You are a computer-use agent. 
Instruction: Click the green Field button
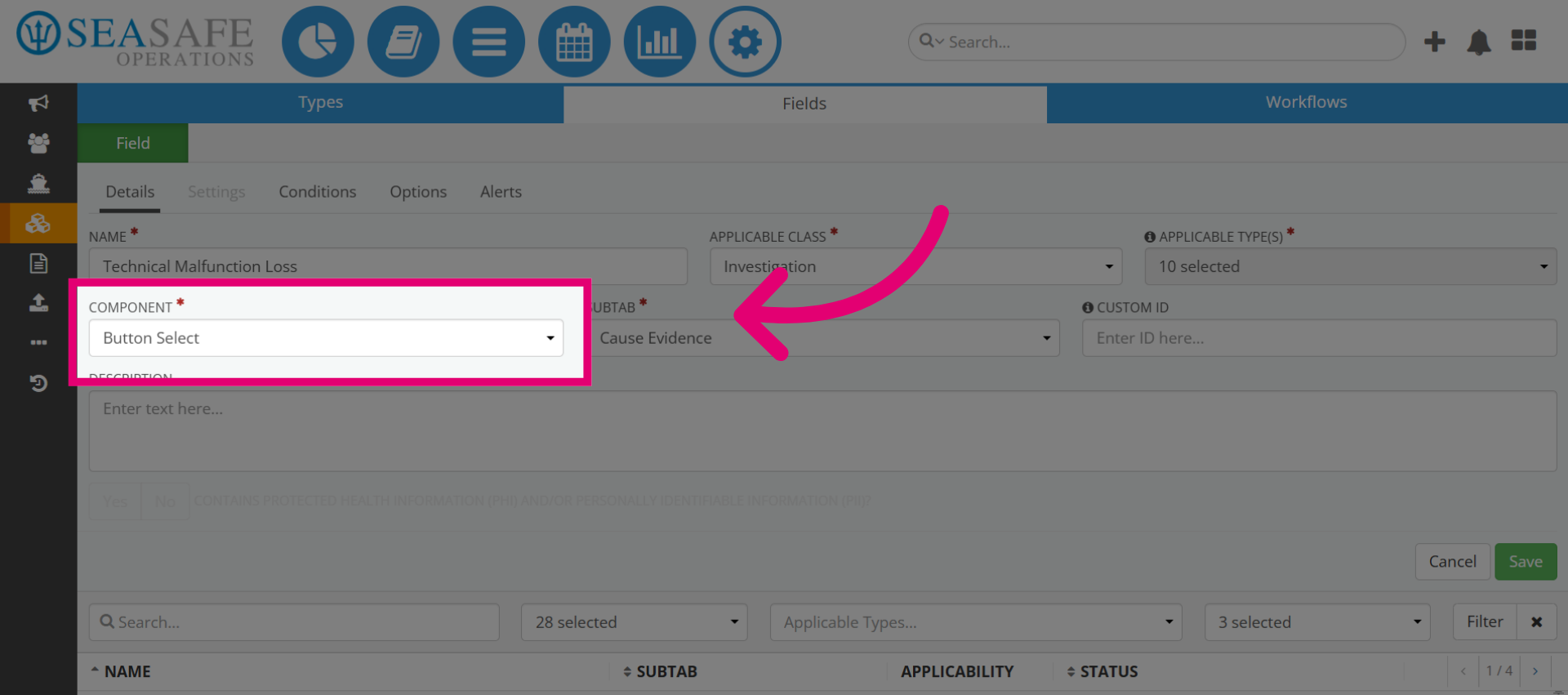(133, 143)
